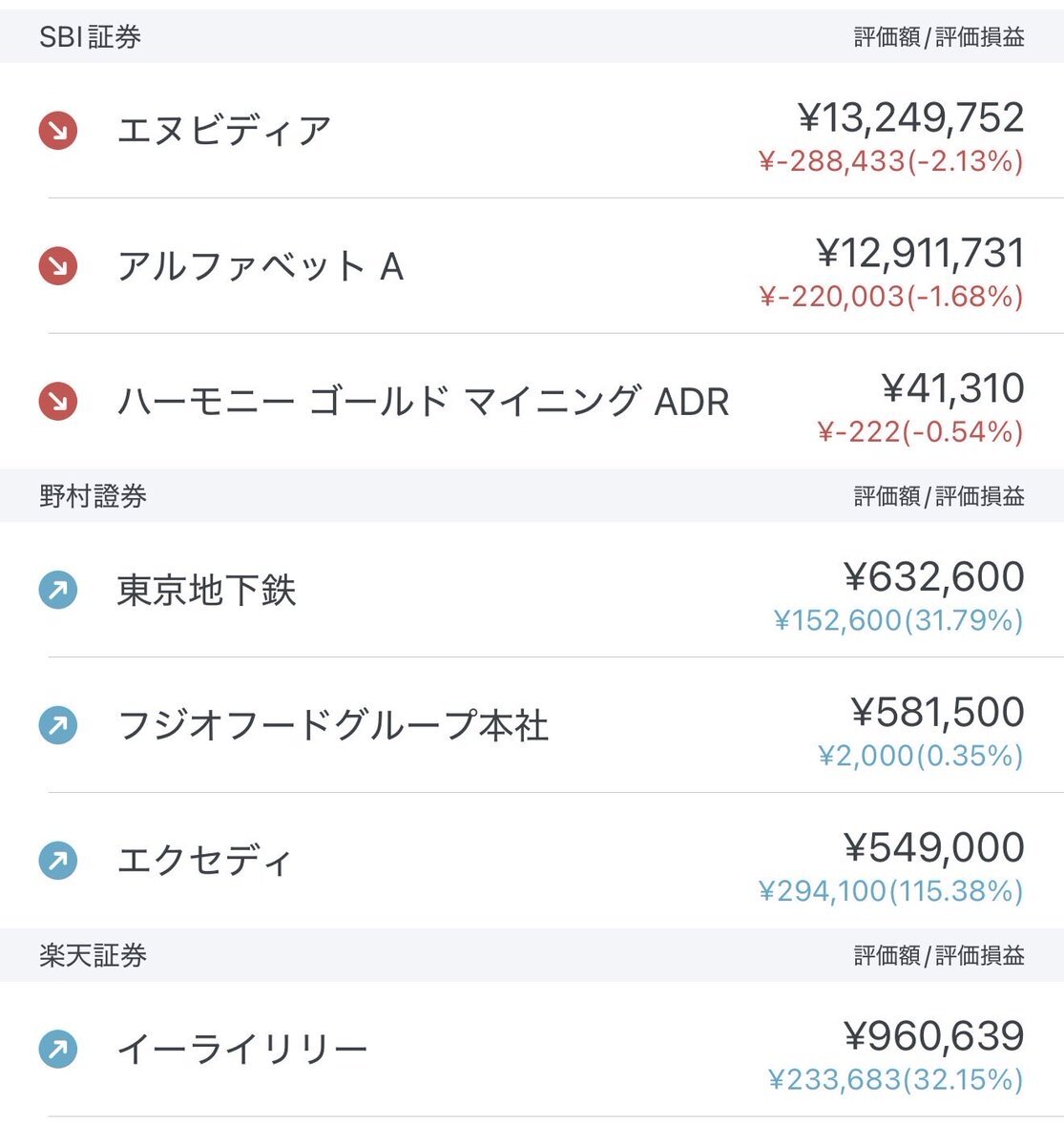Open the 東京地下鉄 stock name
The width and height of the screenshot is (1064, 1145).
coord(206,591)
